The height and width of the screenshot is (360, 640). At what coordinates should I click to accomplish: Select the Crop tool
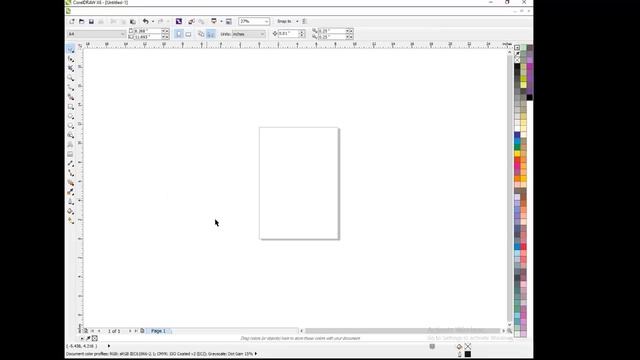click(x=71, y=69)
